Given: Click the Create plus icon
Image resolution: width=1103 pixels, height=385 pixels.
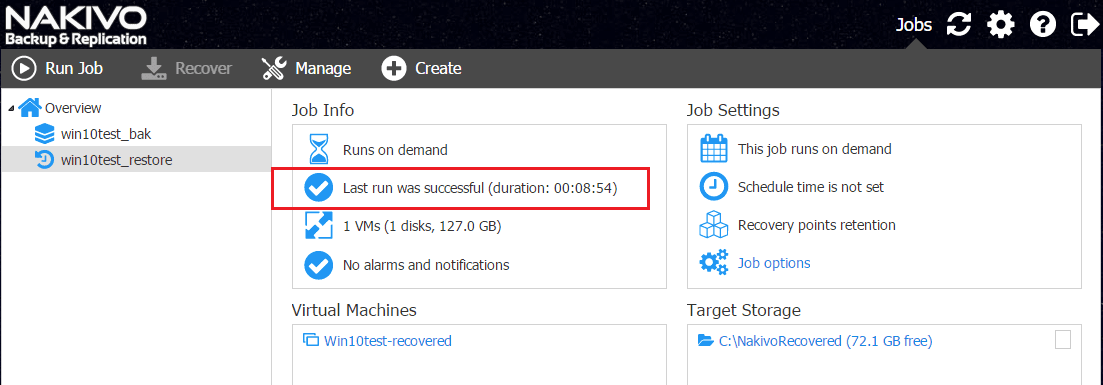Looking at the screenshot, I should pos(394,68).
